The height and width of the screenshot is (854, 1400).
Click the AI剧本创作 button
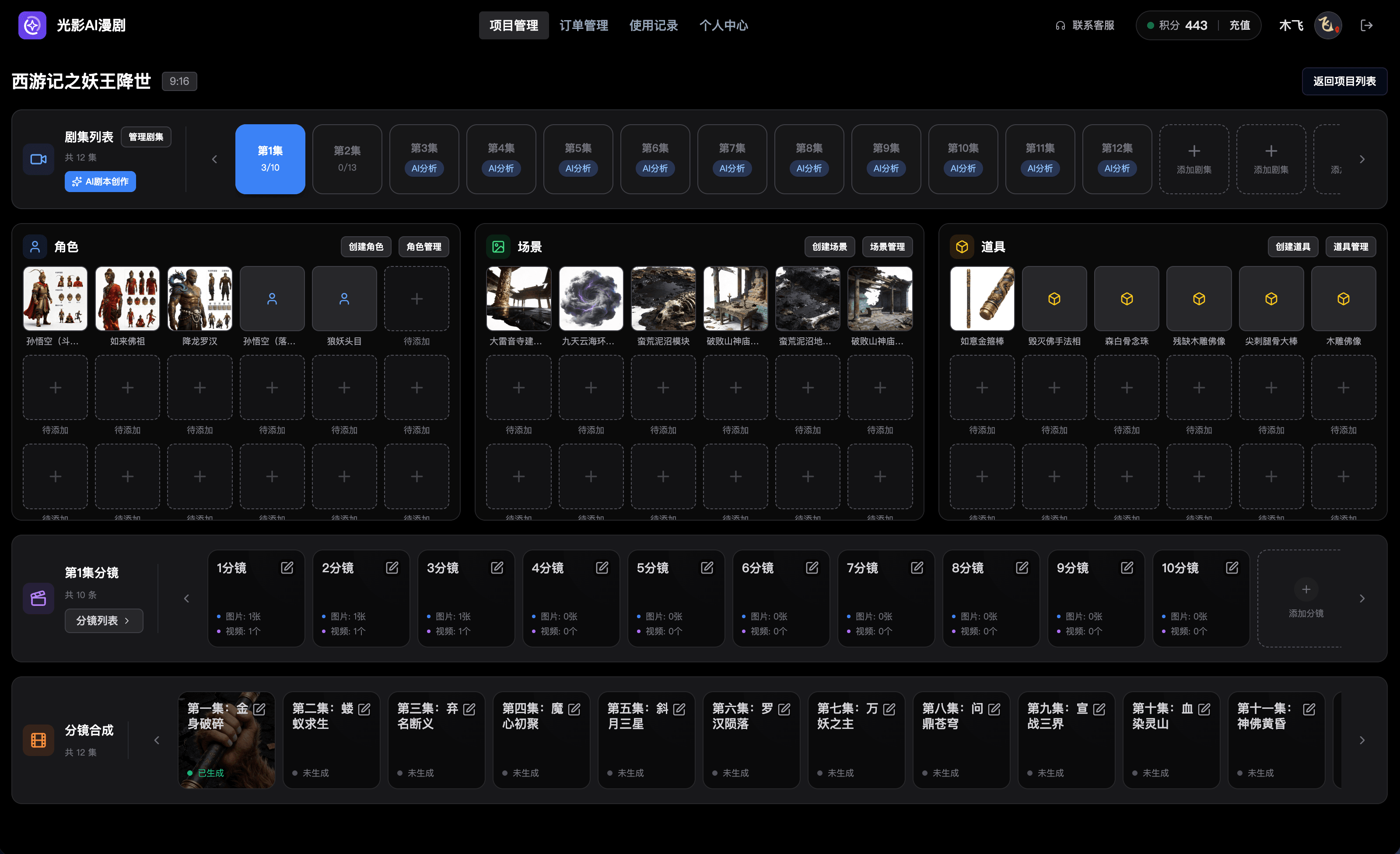101,181
